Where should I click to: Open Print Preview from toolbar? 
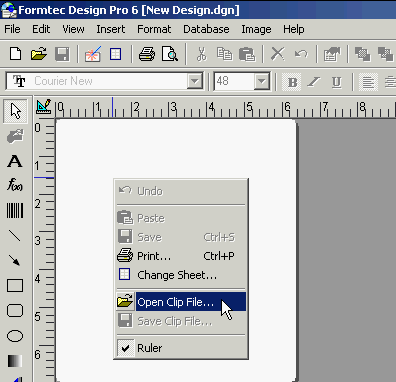coord(170,54)
